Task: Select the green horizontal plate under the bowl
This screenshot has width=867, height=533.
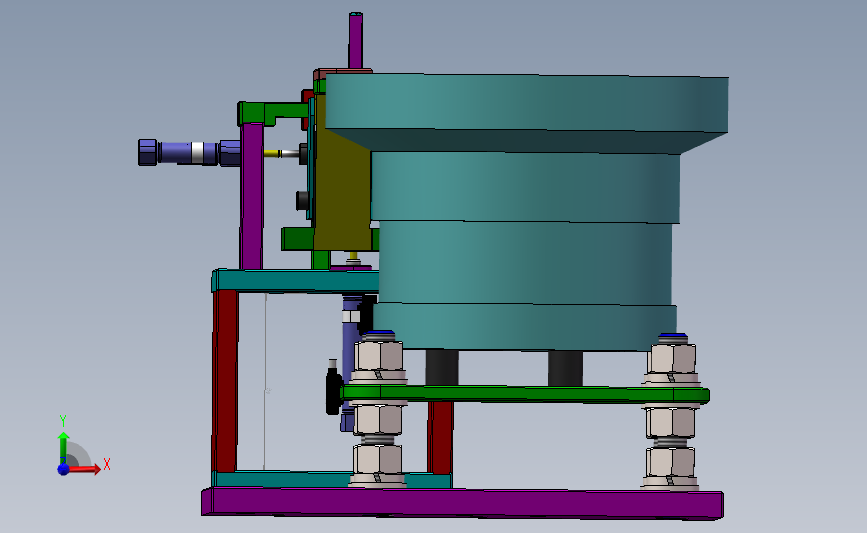Action: pos(524,394)
